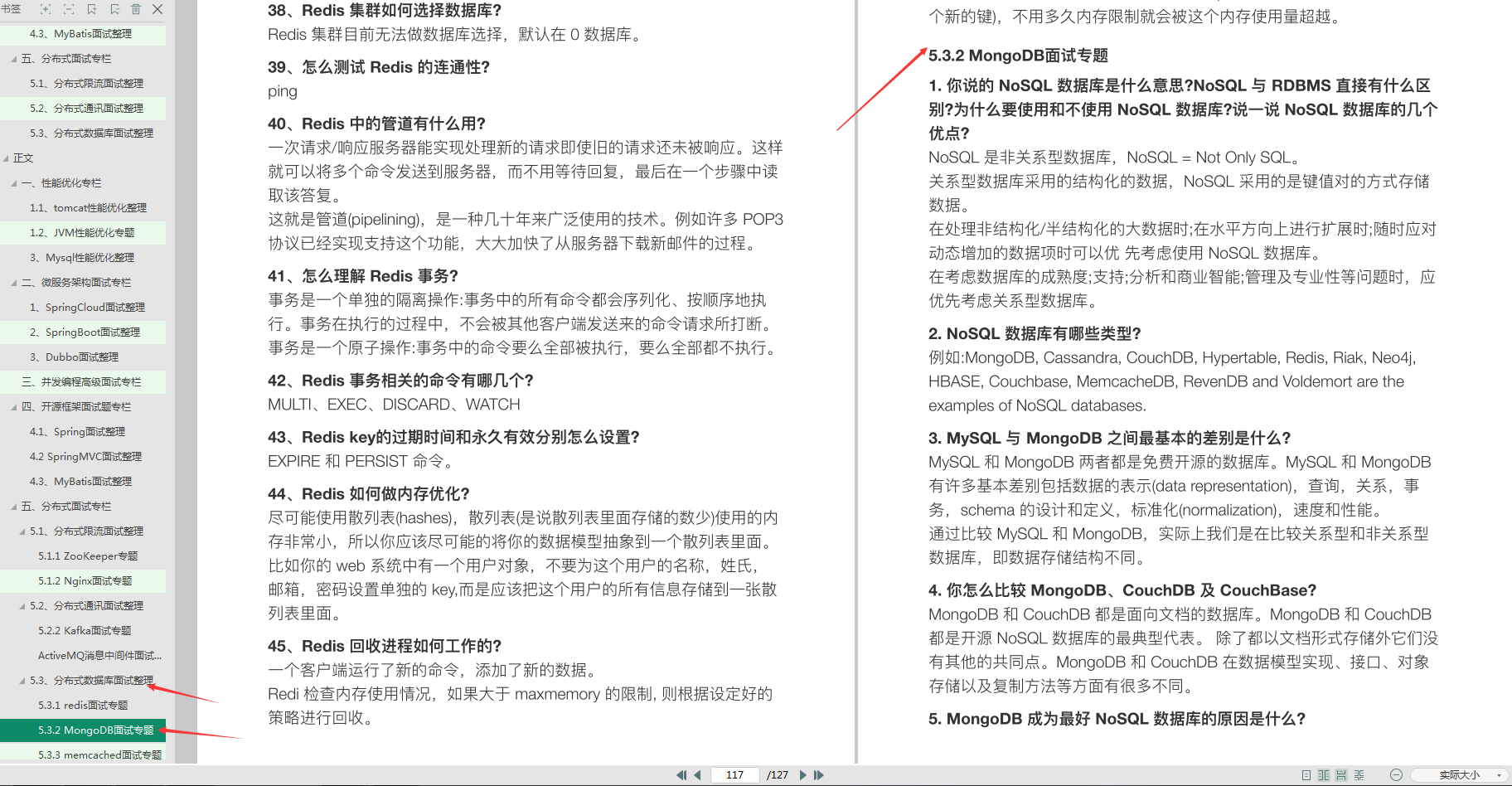This screenshot has height=786, width=1512.
Task: Switch to two-page continuous view
Action: pos(1359,775)
